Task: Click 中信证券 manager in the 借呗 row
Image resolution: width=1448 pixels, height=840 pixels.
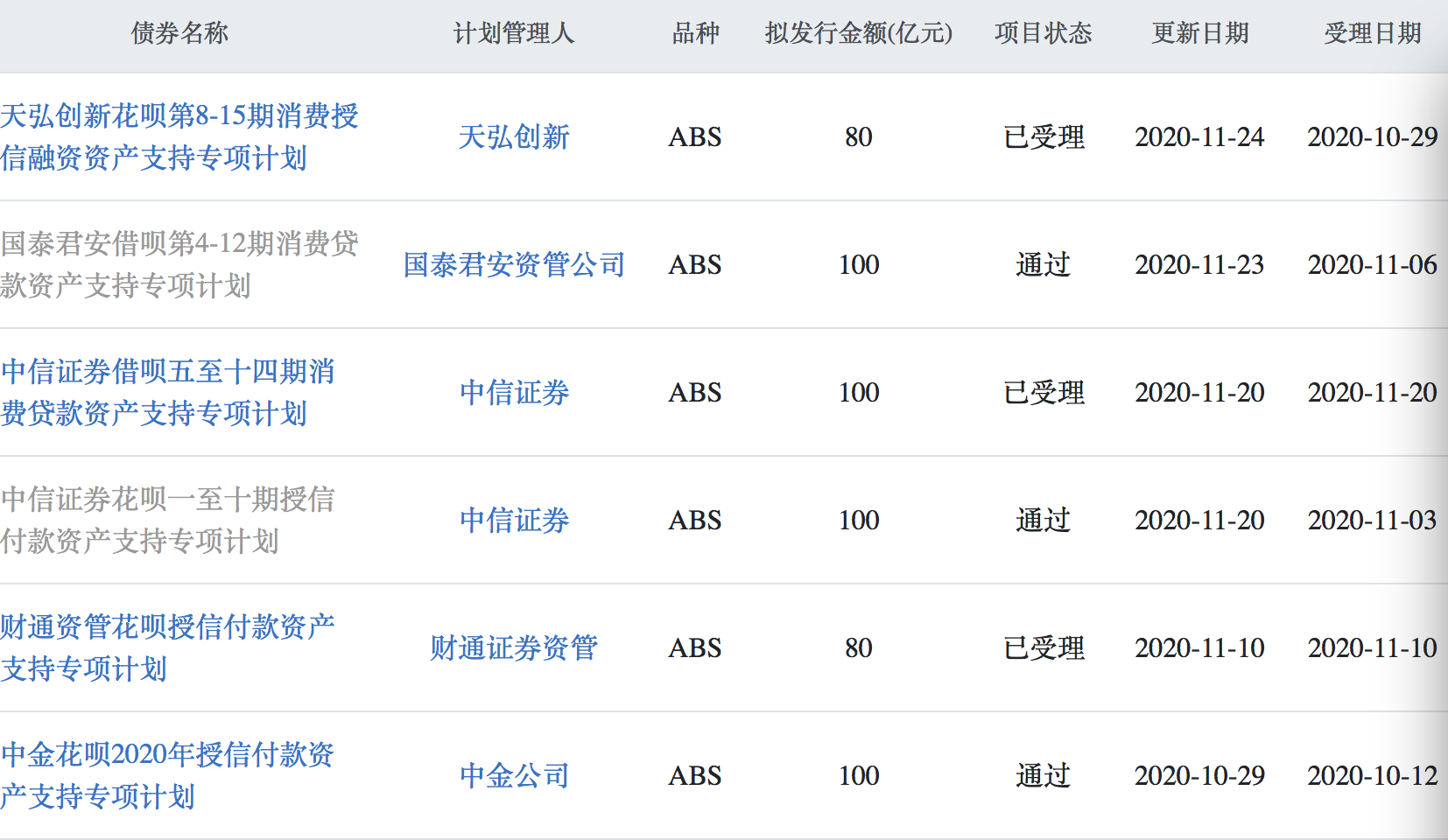Action: 514,392
